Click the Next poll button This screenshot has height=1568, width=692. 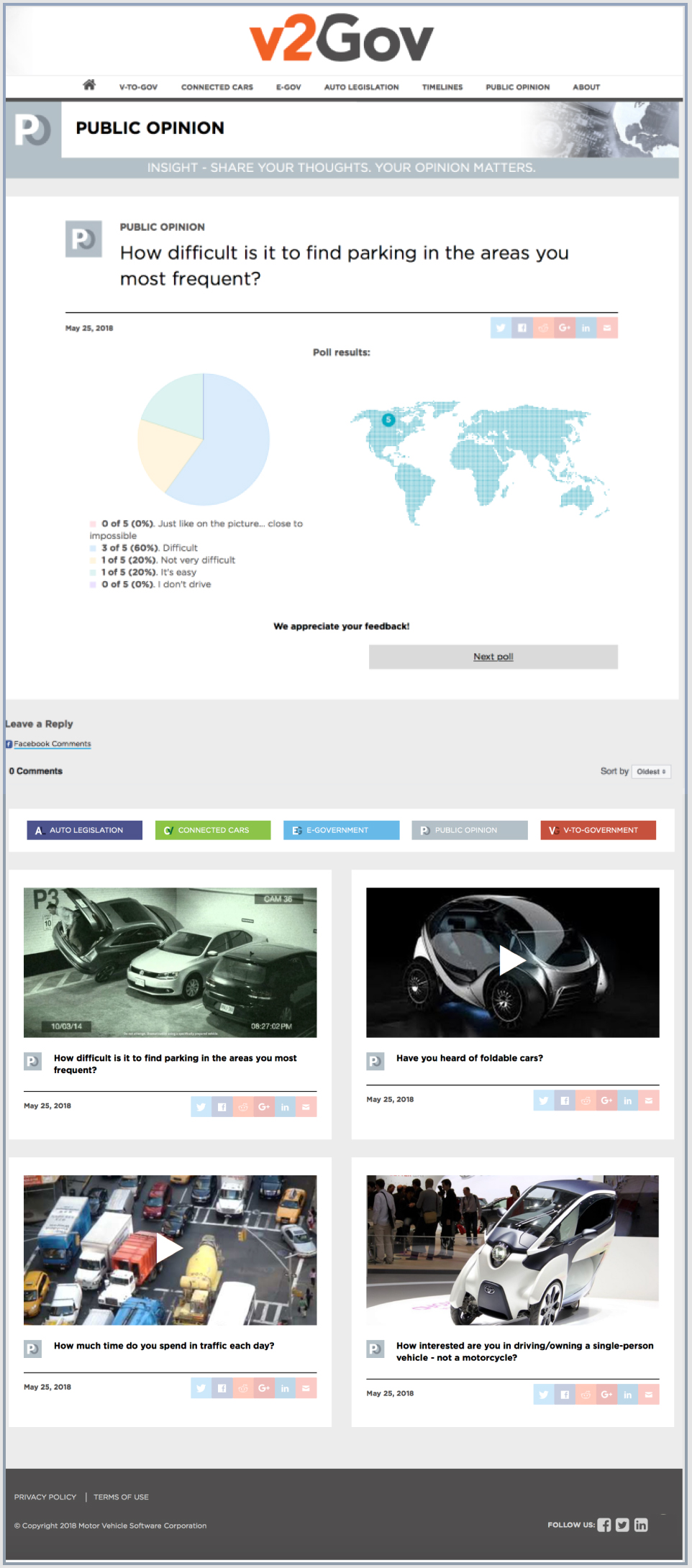click(493, 657)
